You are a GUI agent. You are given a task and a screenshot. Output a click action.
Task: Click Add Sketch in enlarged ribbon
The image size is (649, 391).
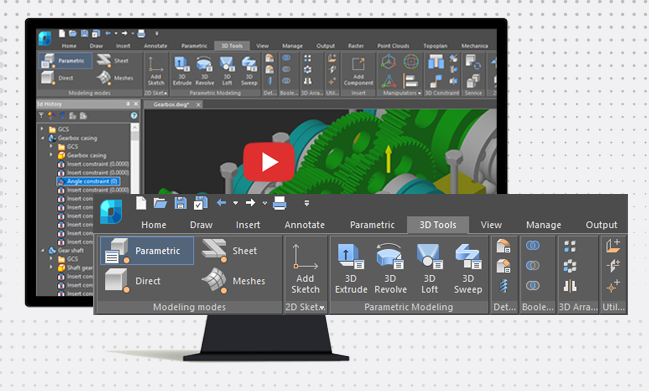(x=305, y=269)
